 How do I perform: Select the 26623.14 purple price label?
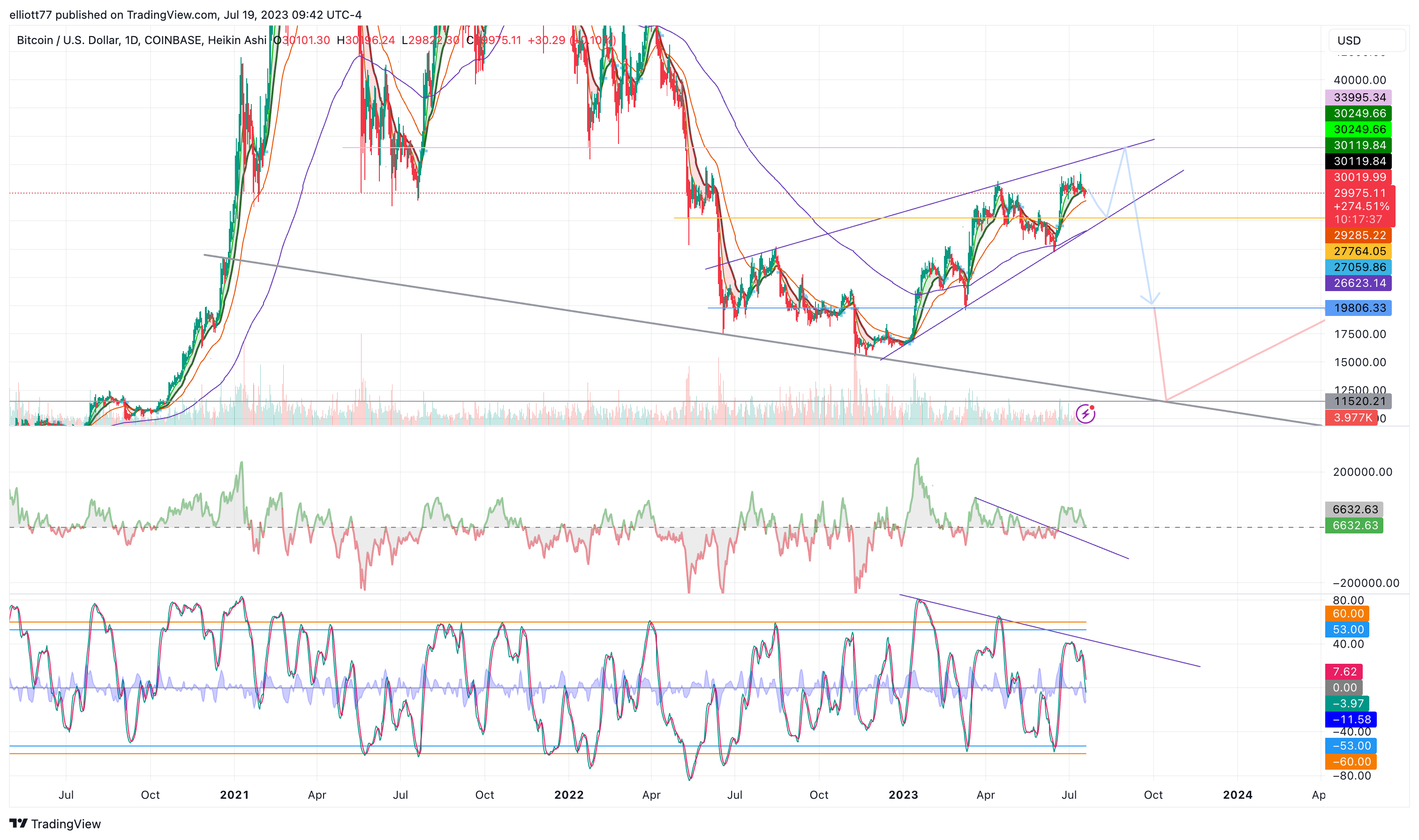coord(1358,283)
